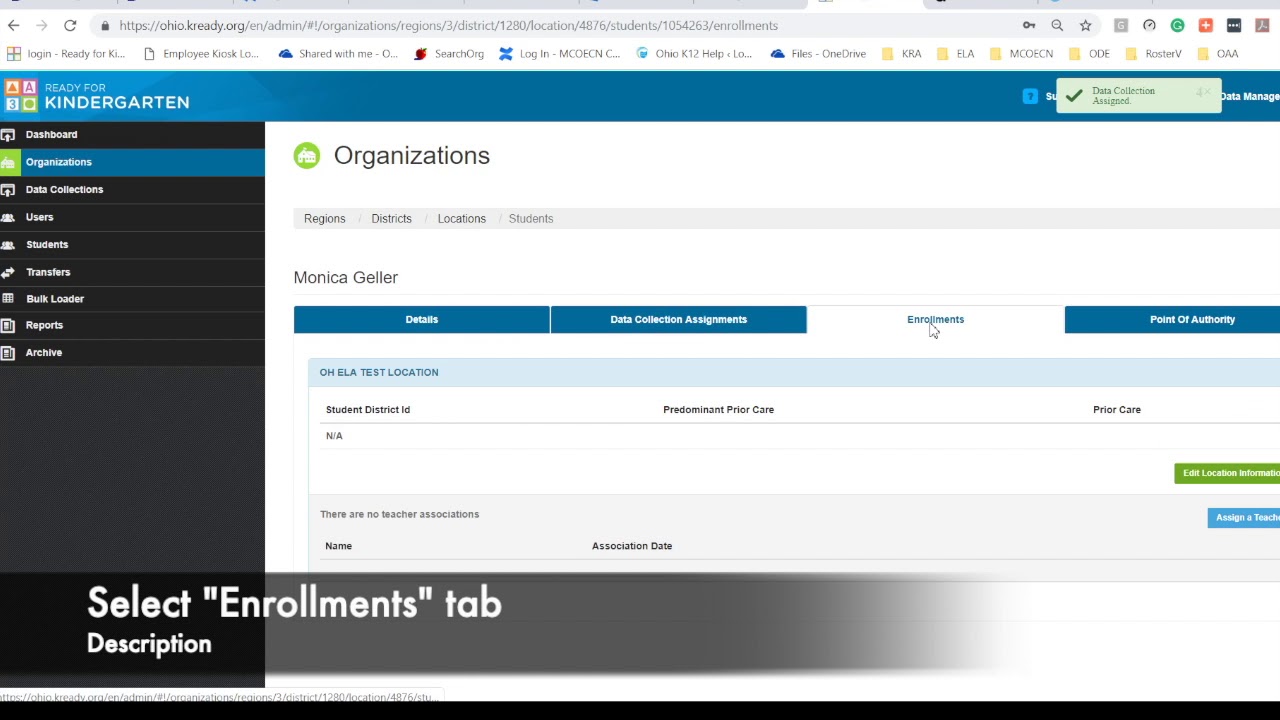The height and width of the screenshot is (720, 1280).
Task: Click the blue support question-mark icon
Action: (1030, 96)
